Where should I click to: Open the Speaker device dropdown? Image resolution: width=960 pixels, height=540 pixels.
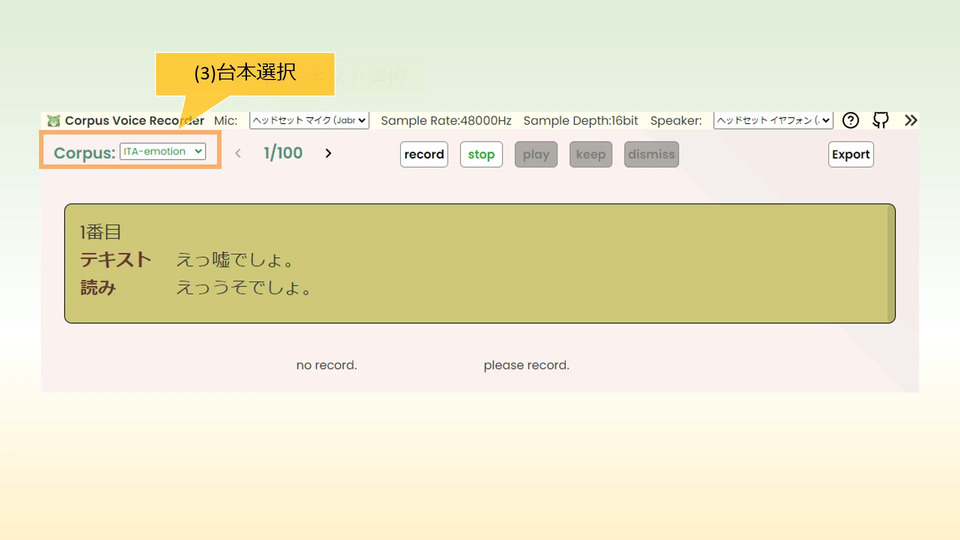pyautogui.click(x=773, y=121)
